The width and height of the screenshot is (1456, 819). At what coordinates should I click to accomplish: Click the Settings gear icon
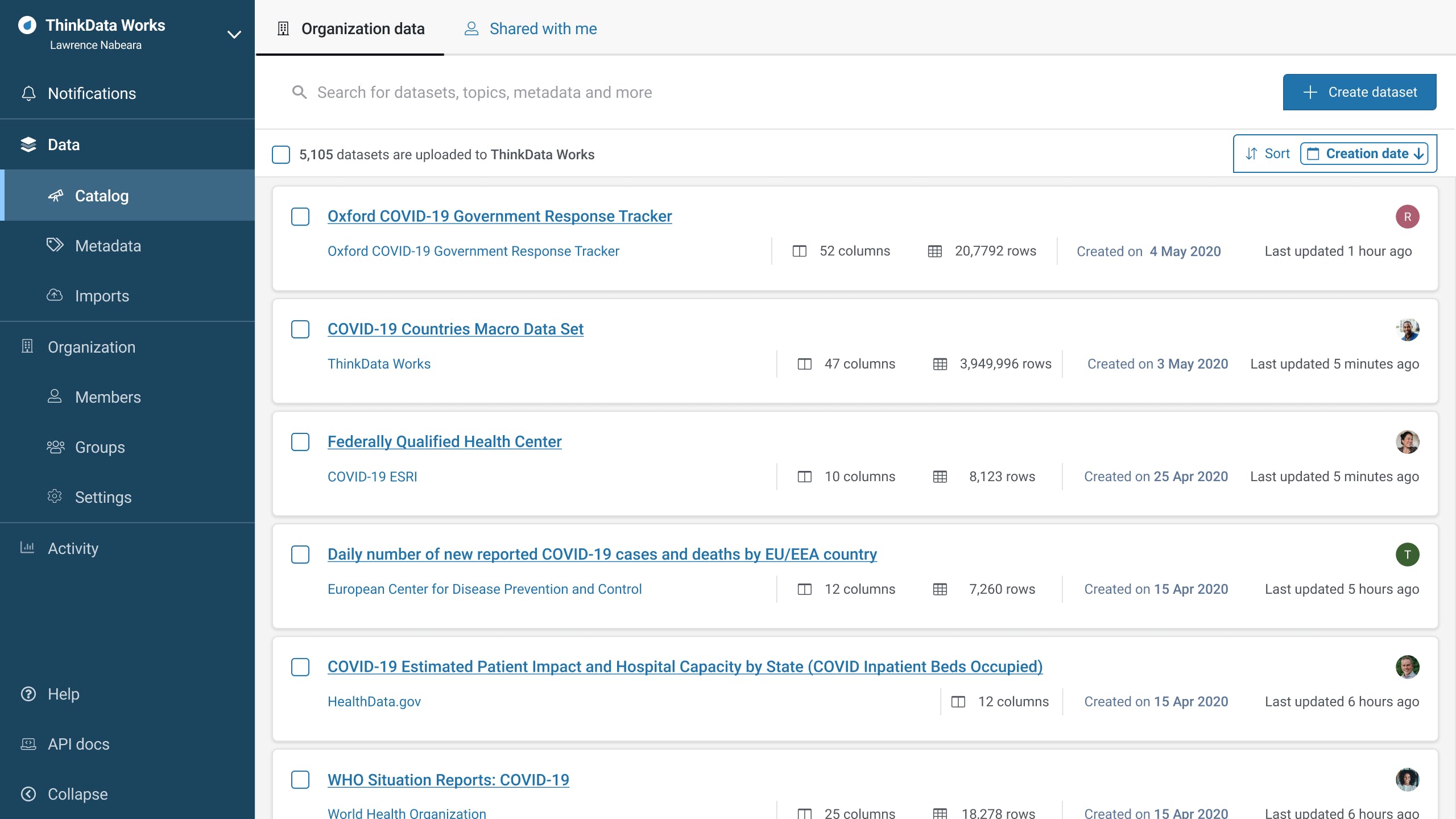click(x=55, y=497)
